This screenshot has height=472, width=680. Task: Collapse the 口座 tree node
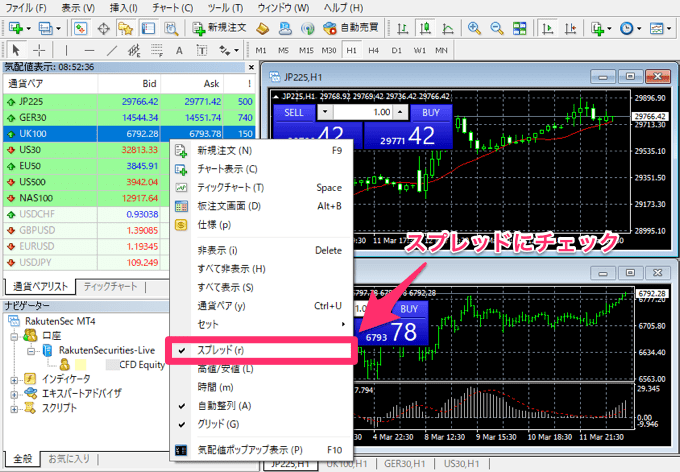point(14,336)
